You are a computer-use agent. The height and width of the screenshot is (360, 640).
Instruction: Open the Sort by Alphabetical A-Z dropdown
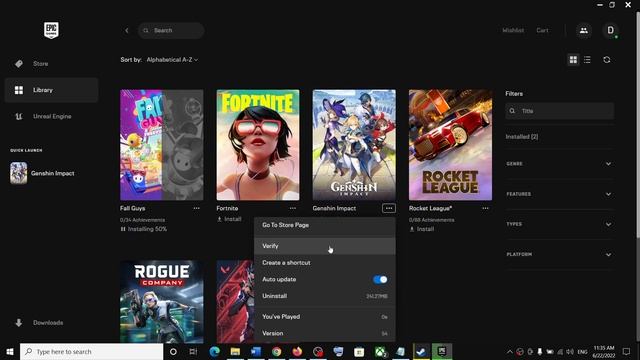(x=172, y=60)
